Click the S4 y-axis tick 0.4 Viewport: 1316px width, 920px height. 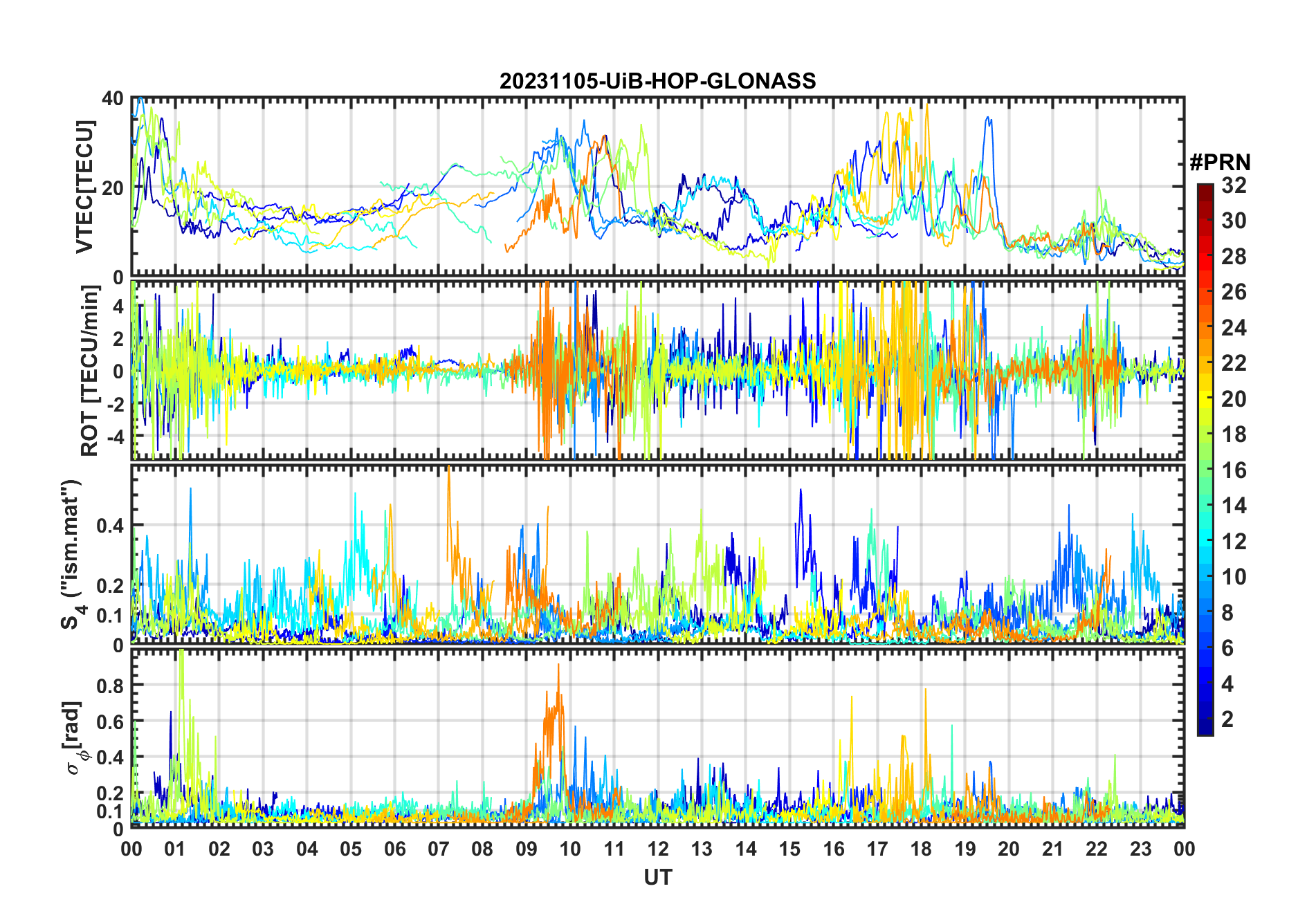[110, 525]
